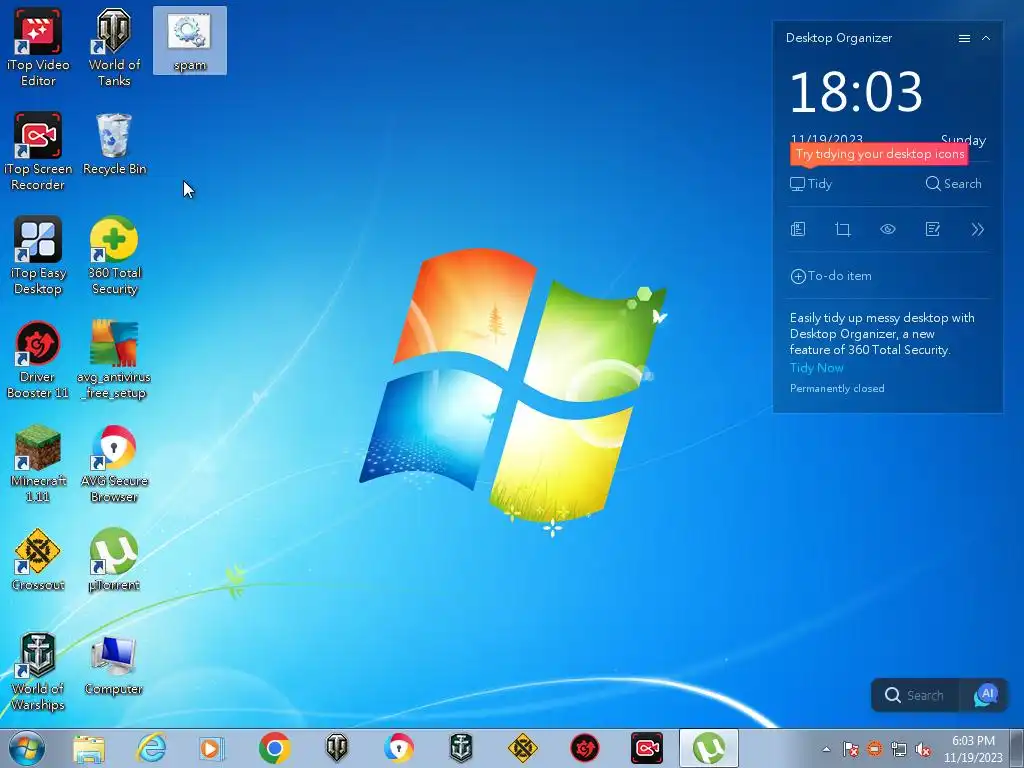The width and height of the screenshot is (1024, 768).
Task: Open the Desktop Organizer hamburger menu
Action: pos(964,39)
